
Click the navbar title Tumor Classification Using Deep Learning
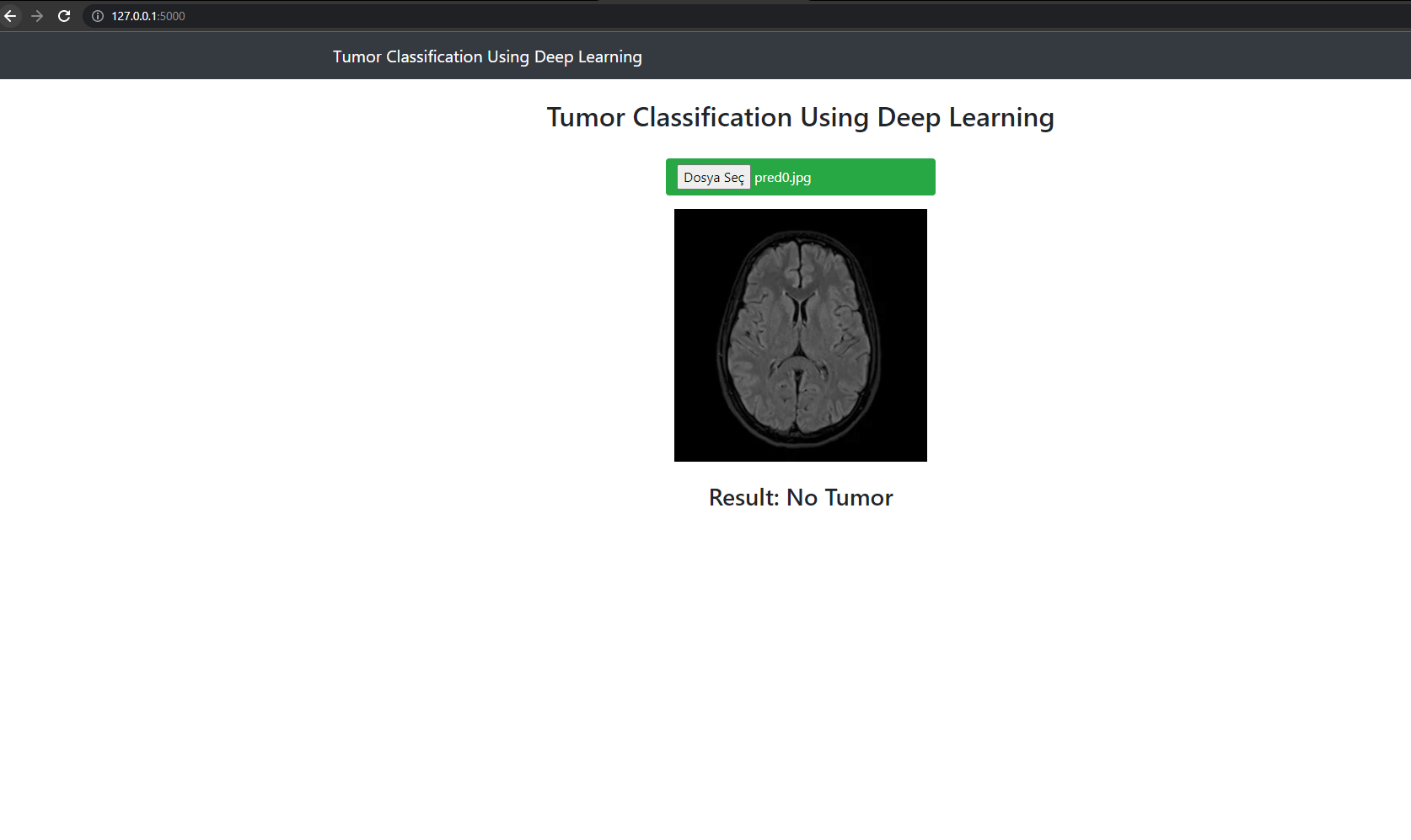[487, 56]
